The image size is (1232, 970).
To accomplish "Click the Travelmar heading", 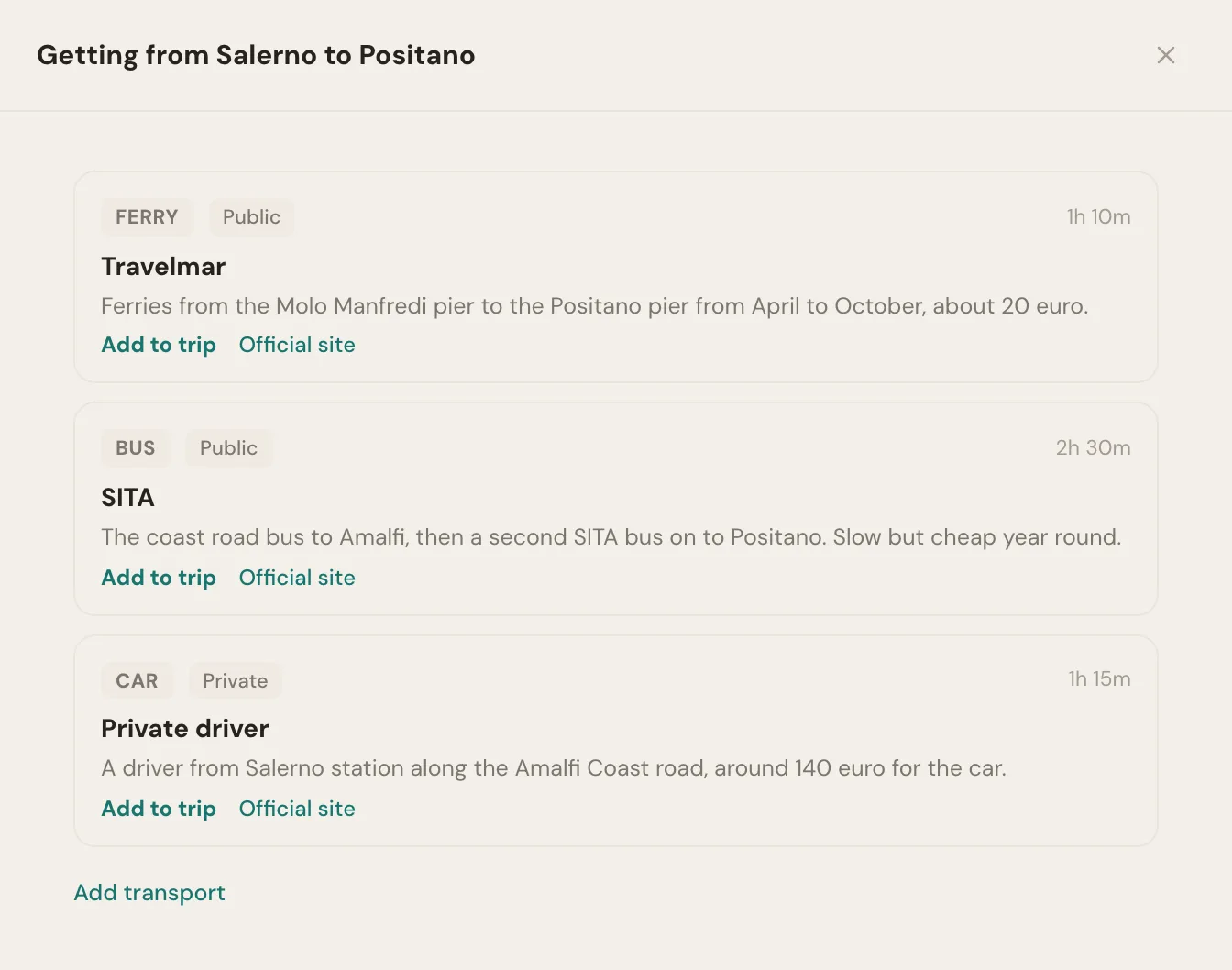I will (x=163, y=267).
